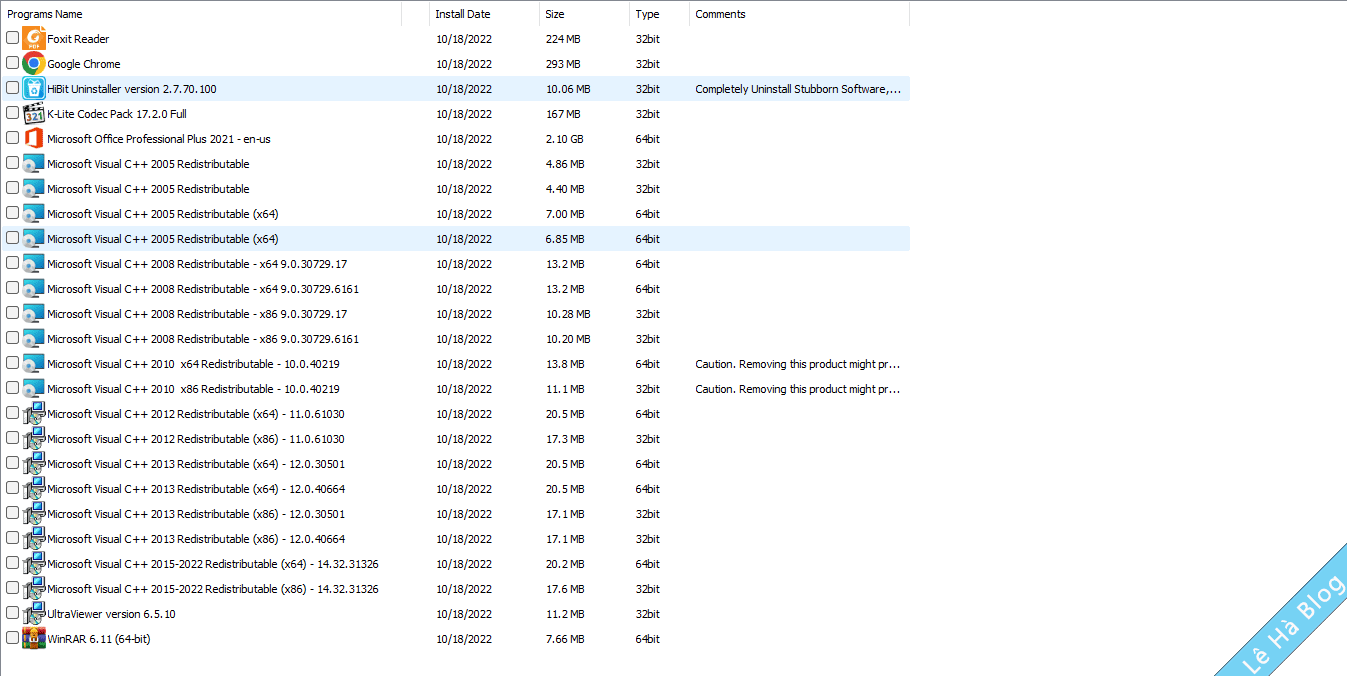The width and height of the screenshot is (1347, 676).
Task: Click the 11.2 MB size cell
Action: (x=565, y=614)
